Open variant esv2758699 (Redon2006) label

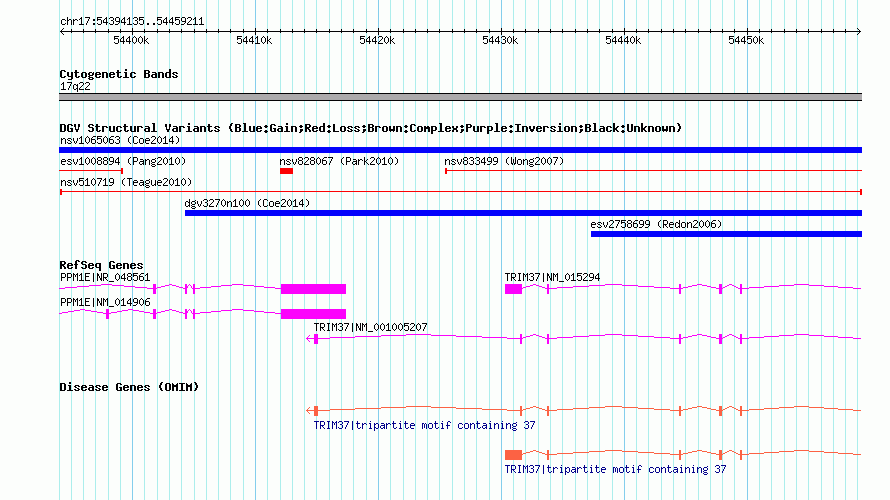tap(656, 224)
